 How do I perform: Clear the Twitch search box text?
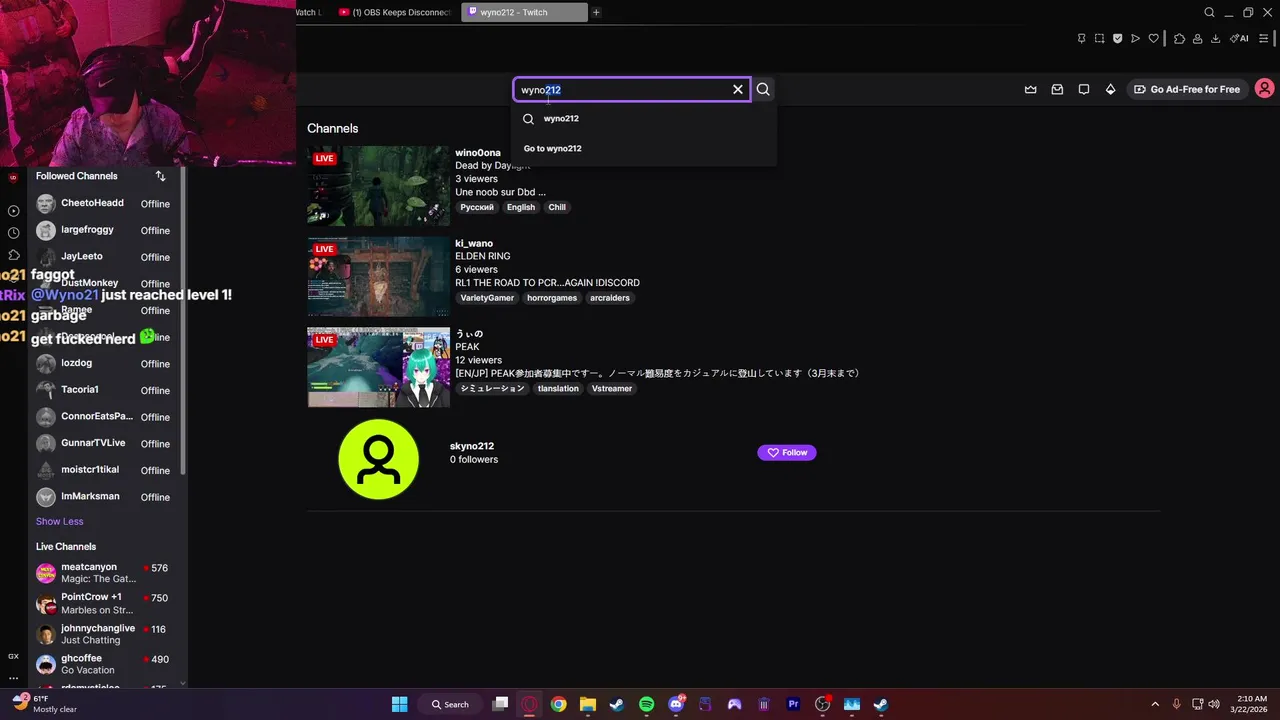[738, 89]
